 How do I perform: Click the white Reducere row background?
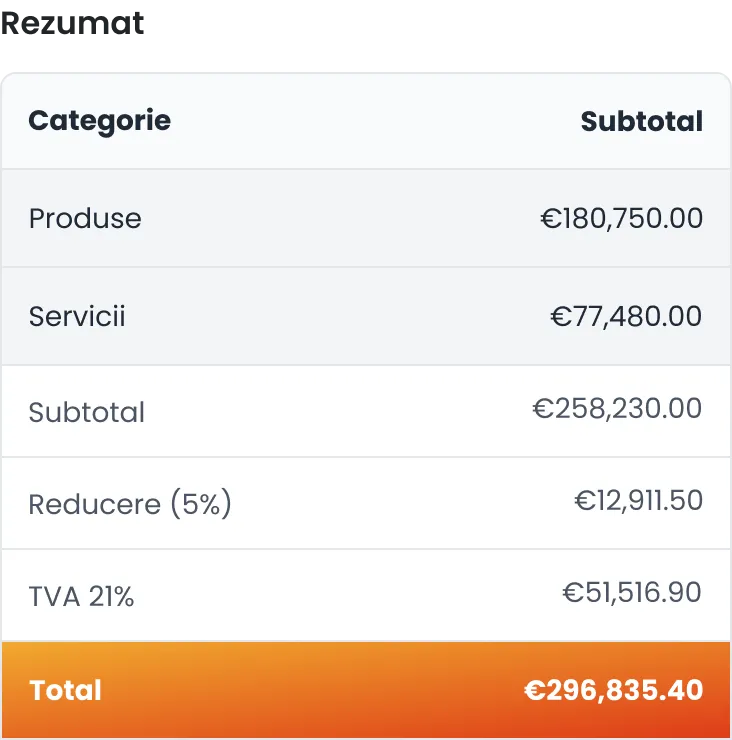366,503
